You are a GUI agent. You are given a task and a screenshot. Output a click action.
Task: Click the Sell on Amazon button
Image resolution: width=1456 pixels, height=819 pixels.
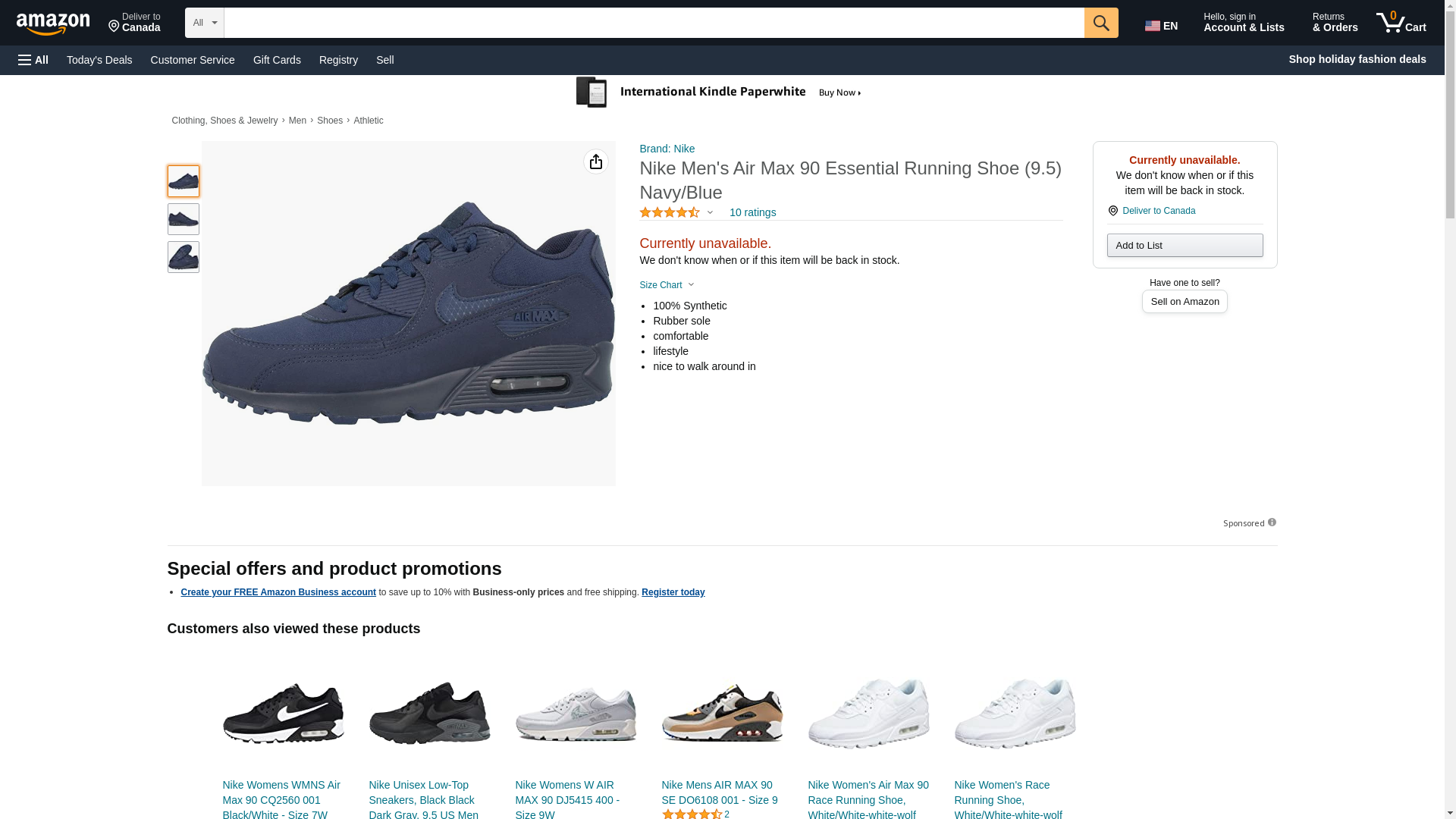pos(1185,302)
